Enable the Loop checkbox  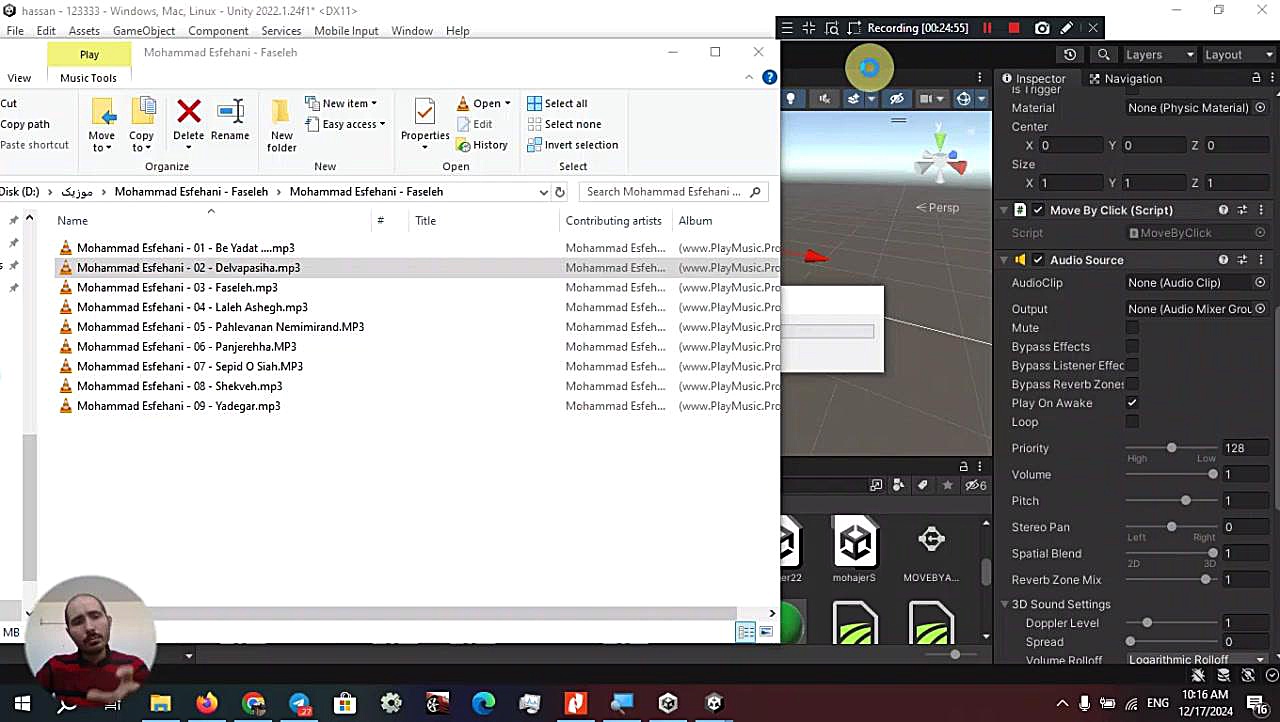pos(1132,422)
